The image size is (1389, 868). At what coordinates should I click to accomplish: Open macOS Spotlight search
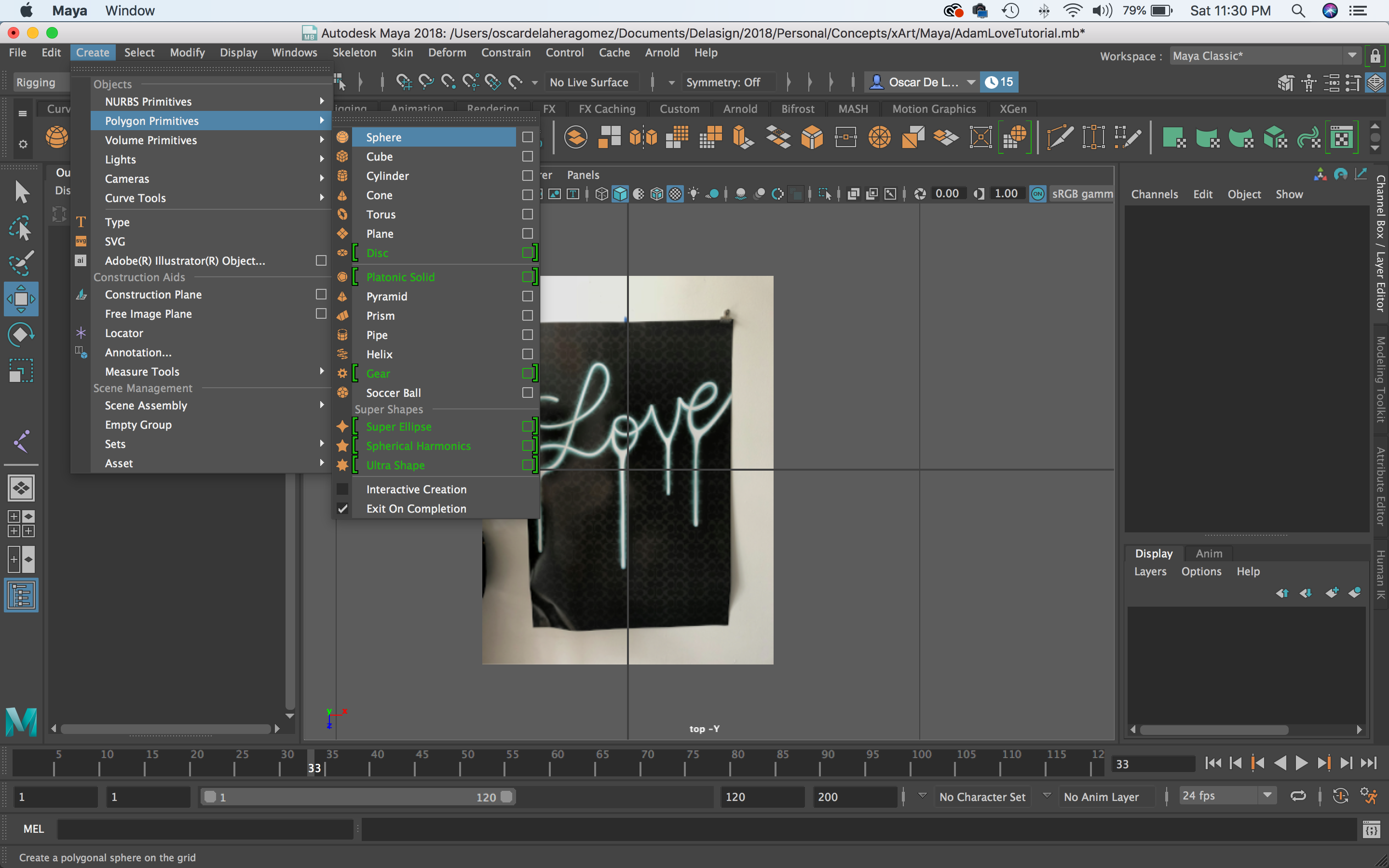tap(1298, 11)
